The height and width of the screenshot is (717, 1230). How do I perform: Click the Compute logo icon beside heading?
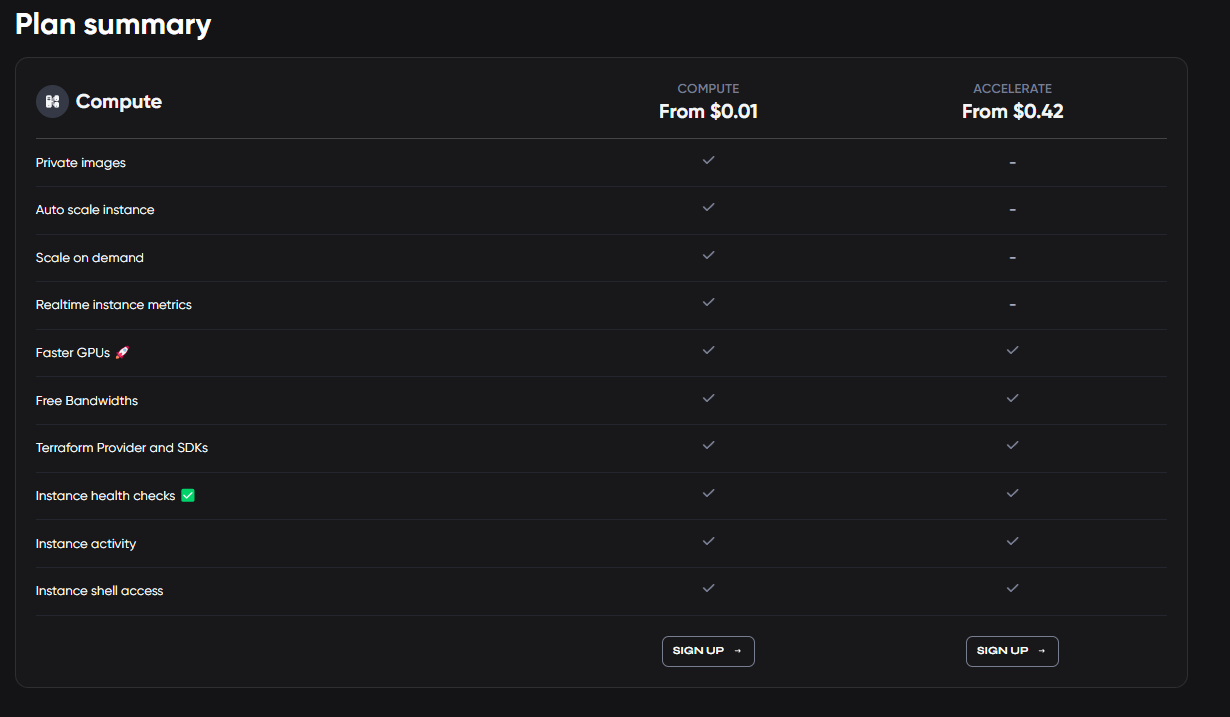pos(52,101)
